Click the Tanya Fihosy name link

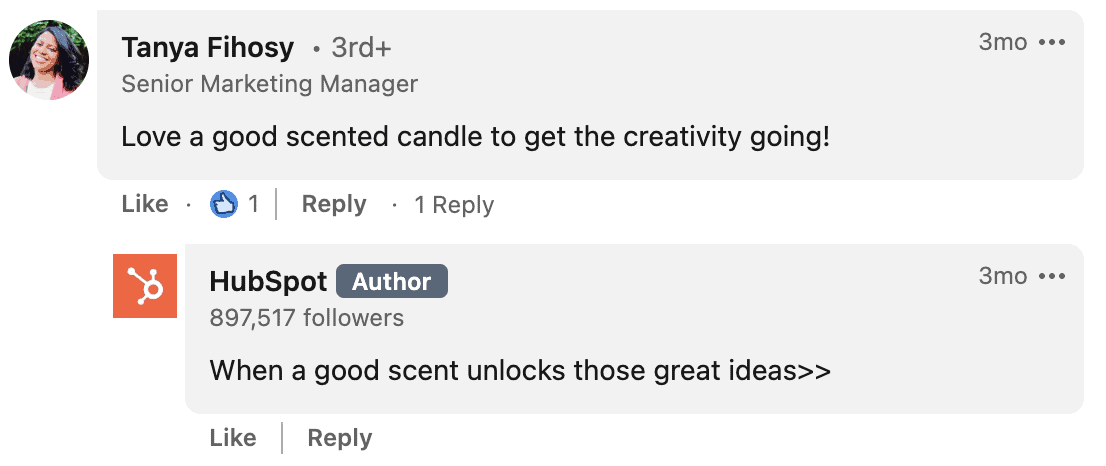[207, 48]
